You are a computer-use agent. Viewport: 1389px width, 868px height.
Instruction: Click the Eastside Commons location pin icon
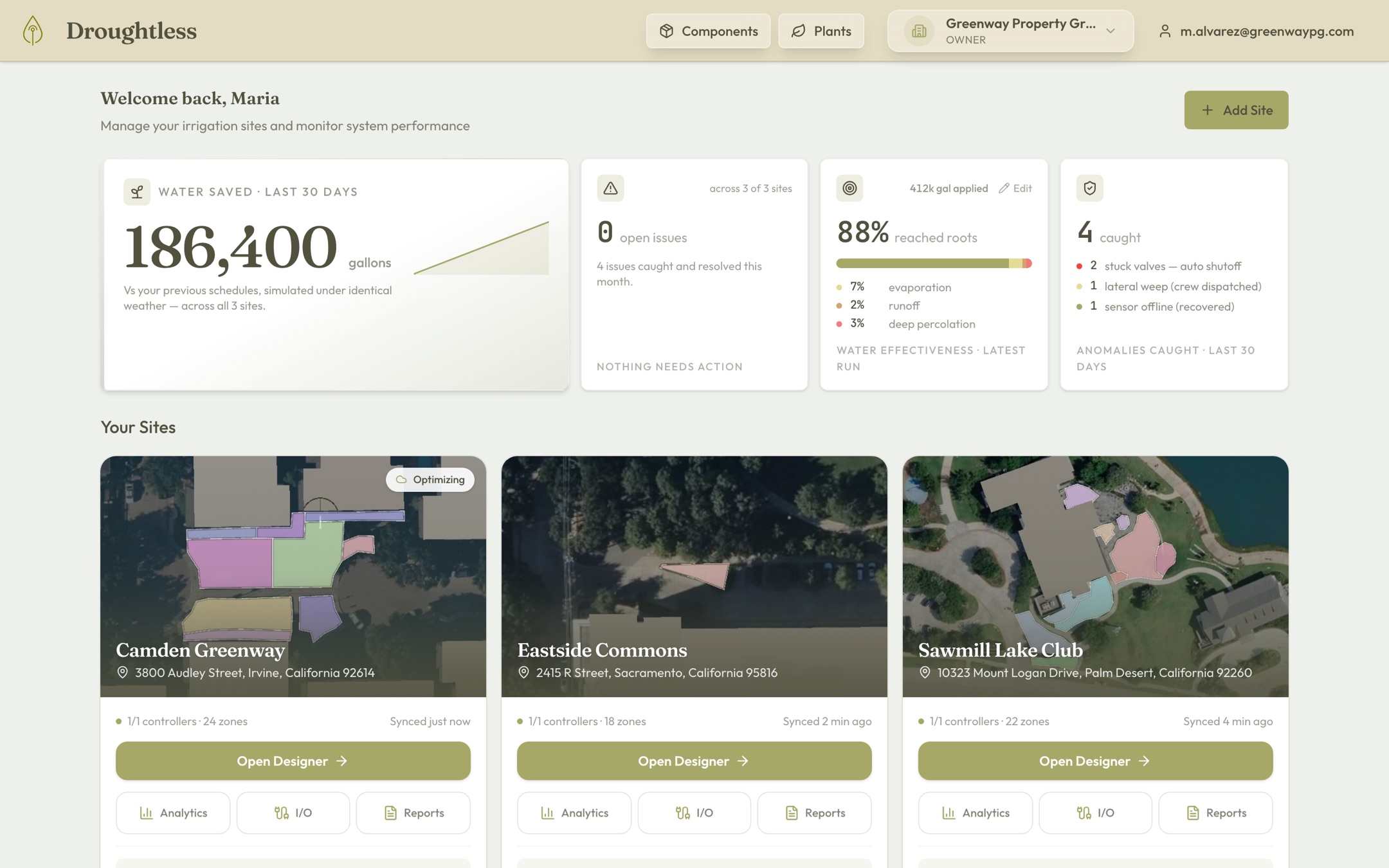(x=523, y=673)
